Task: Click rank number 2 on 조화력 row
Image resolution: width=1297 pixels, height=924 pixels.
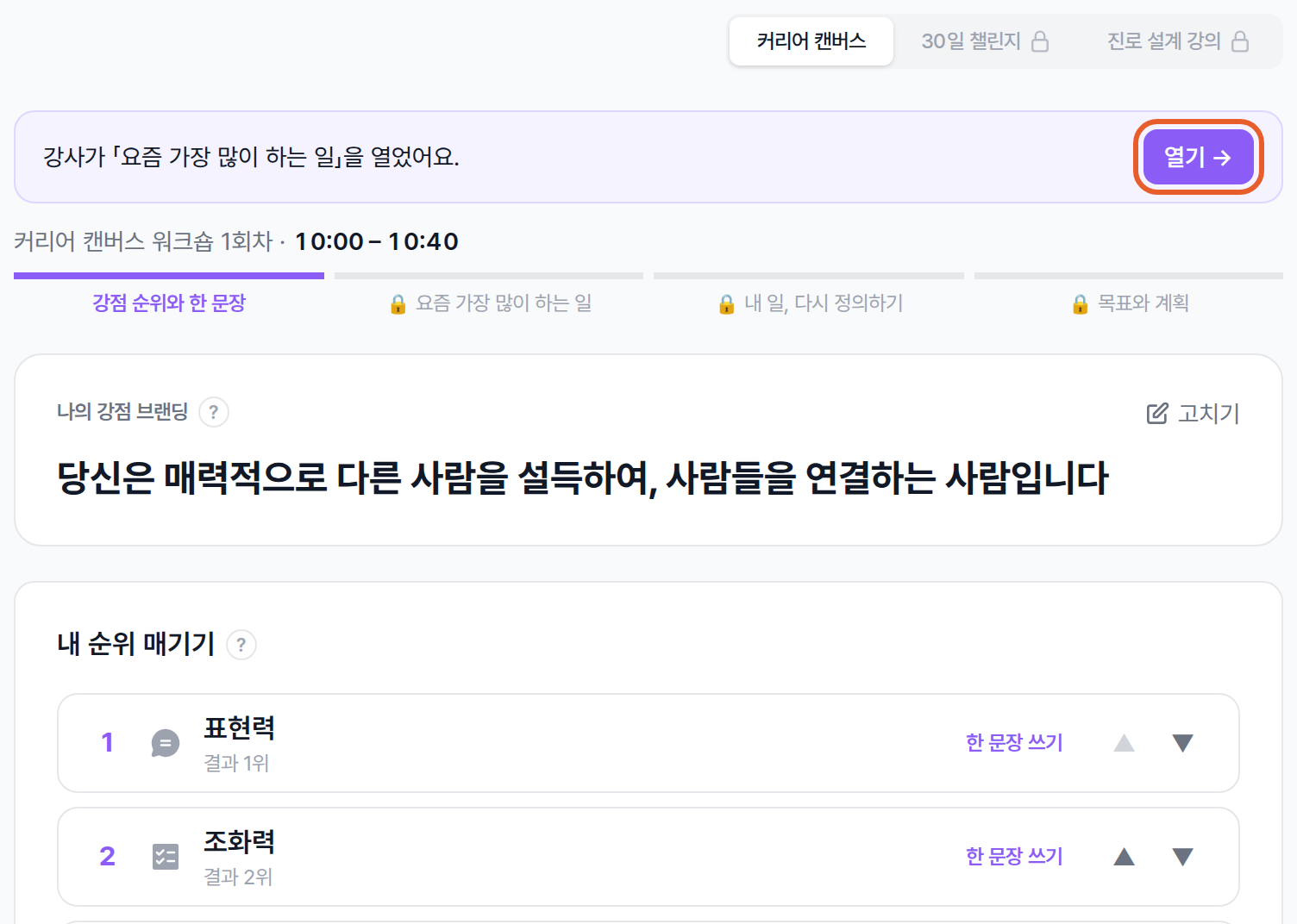Action: click(x=107, y=857)
